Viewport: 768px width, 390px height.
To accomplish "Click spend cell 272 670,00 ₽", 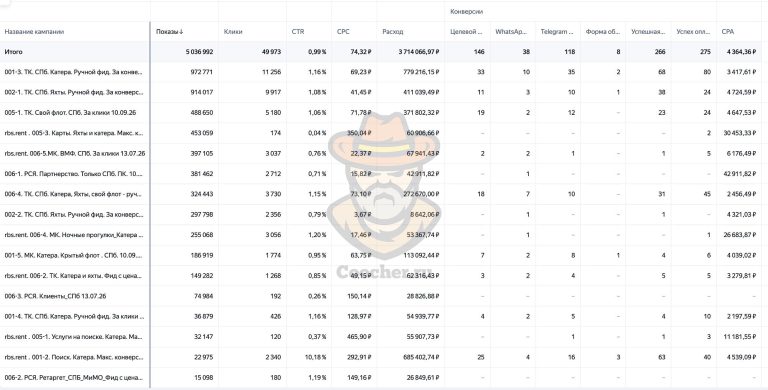I will coord(421,195).
